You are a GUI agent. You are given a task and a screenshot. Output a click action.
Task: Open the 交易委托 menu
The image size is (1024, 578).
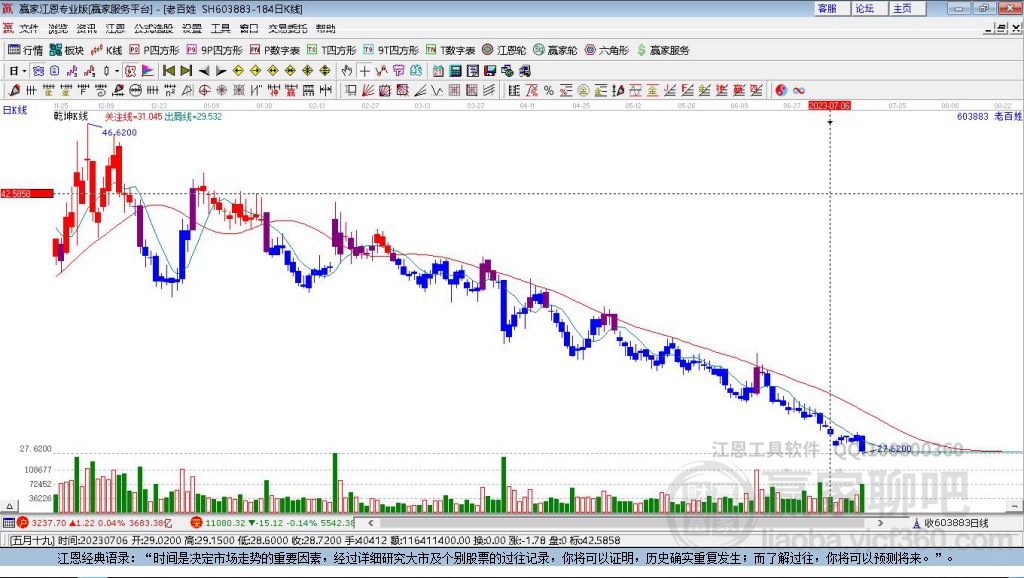(x=287, y=28)
